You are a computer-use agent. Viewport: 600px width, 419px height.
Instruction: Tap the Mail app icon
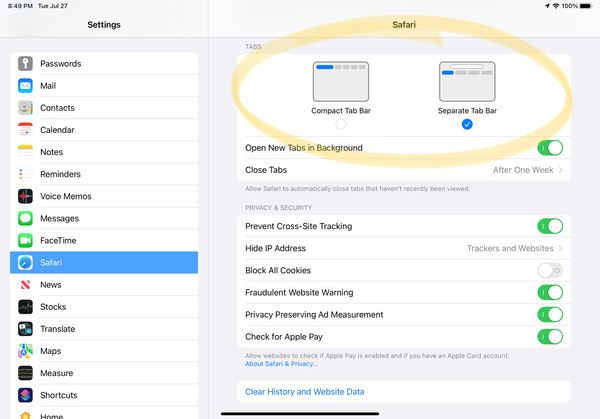(x=25, y=86)
